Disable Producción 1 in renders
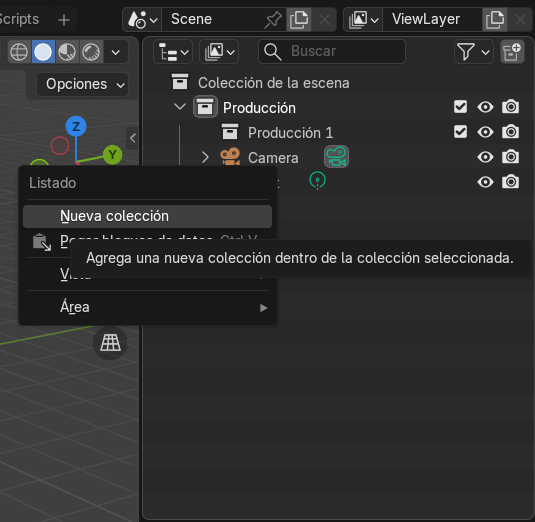This screenshot has height=522, width=535. point(510,132)
